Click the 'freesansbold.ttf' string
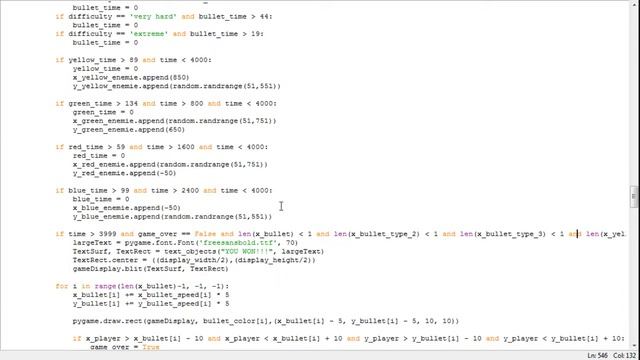Screen dimensions: 640x360 click(238, 243)
